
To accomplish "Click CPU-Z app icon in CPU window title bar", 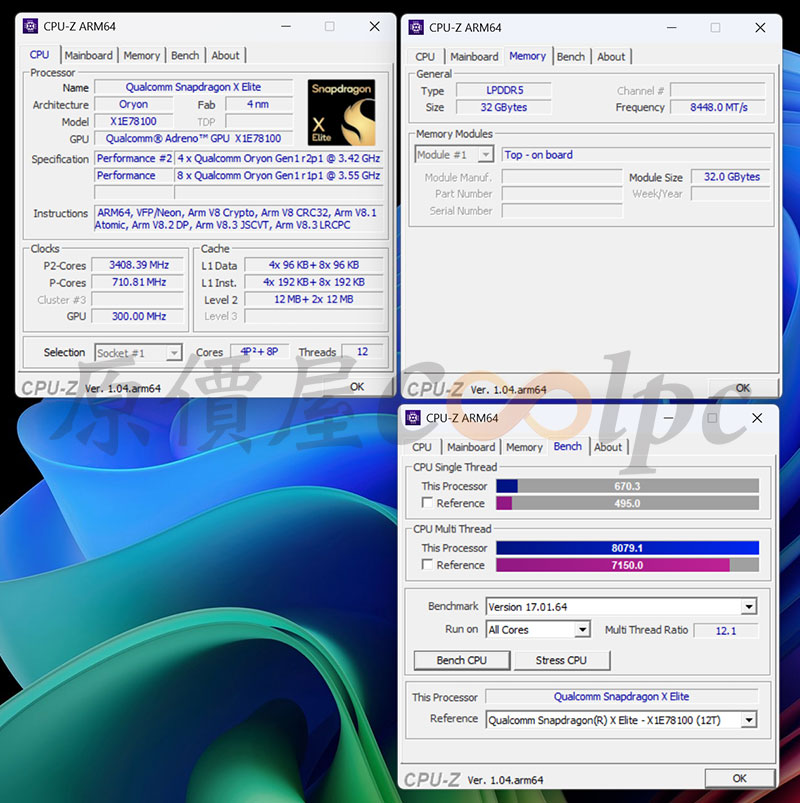I will click(31, 26).
